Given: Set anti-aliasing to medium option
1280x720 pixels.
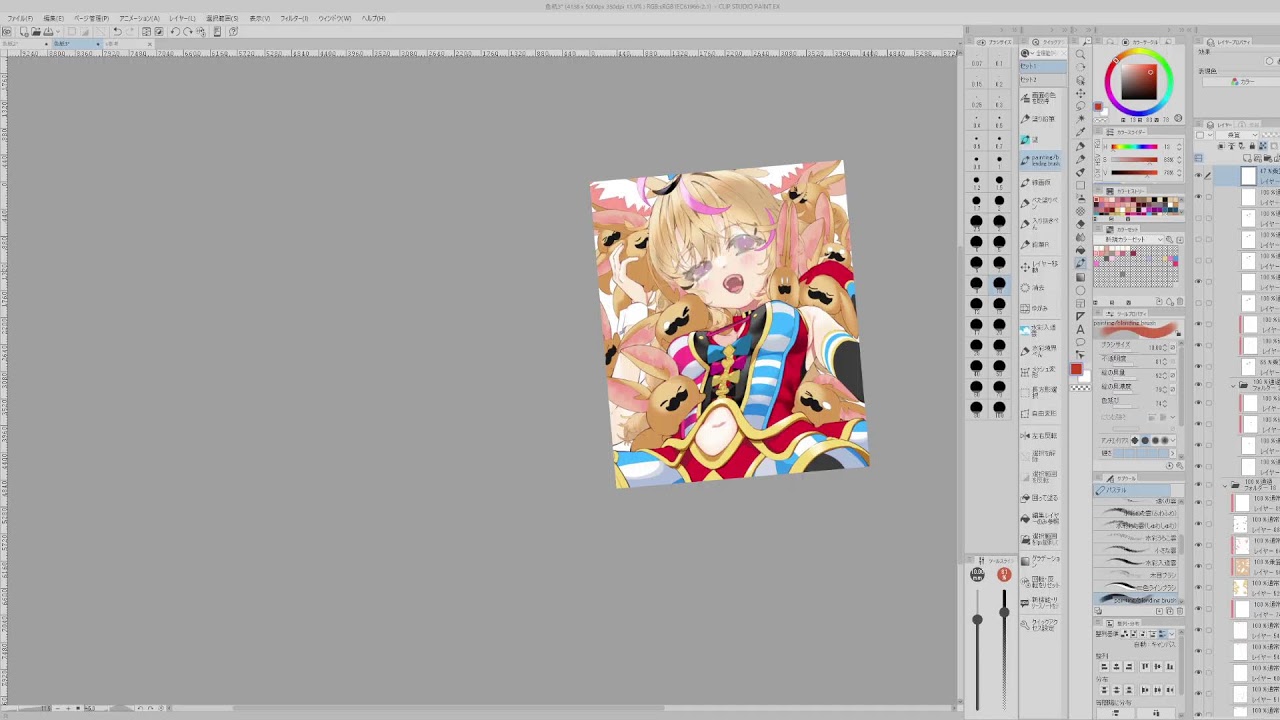Looking at the screenshot, I should point(1156,440).
